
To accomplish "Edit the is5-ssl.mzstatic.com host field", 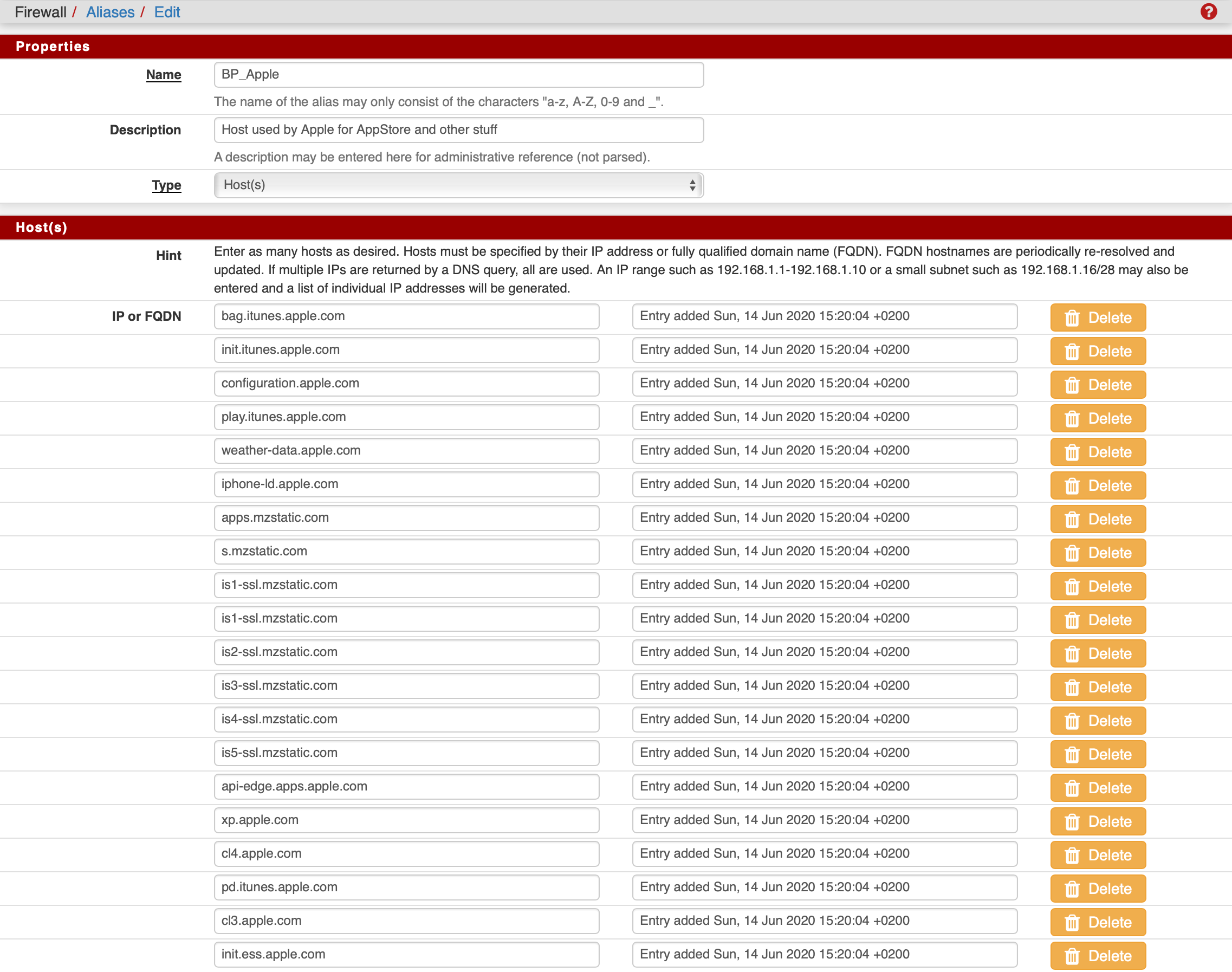I will (x=406, y=753).
